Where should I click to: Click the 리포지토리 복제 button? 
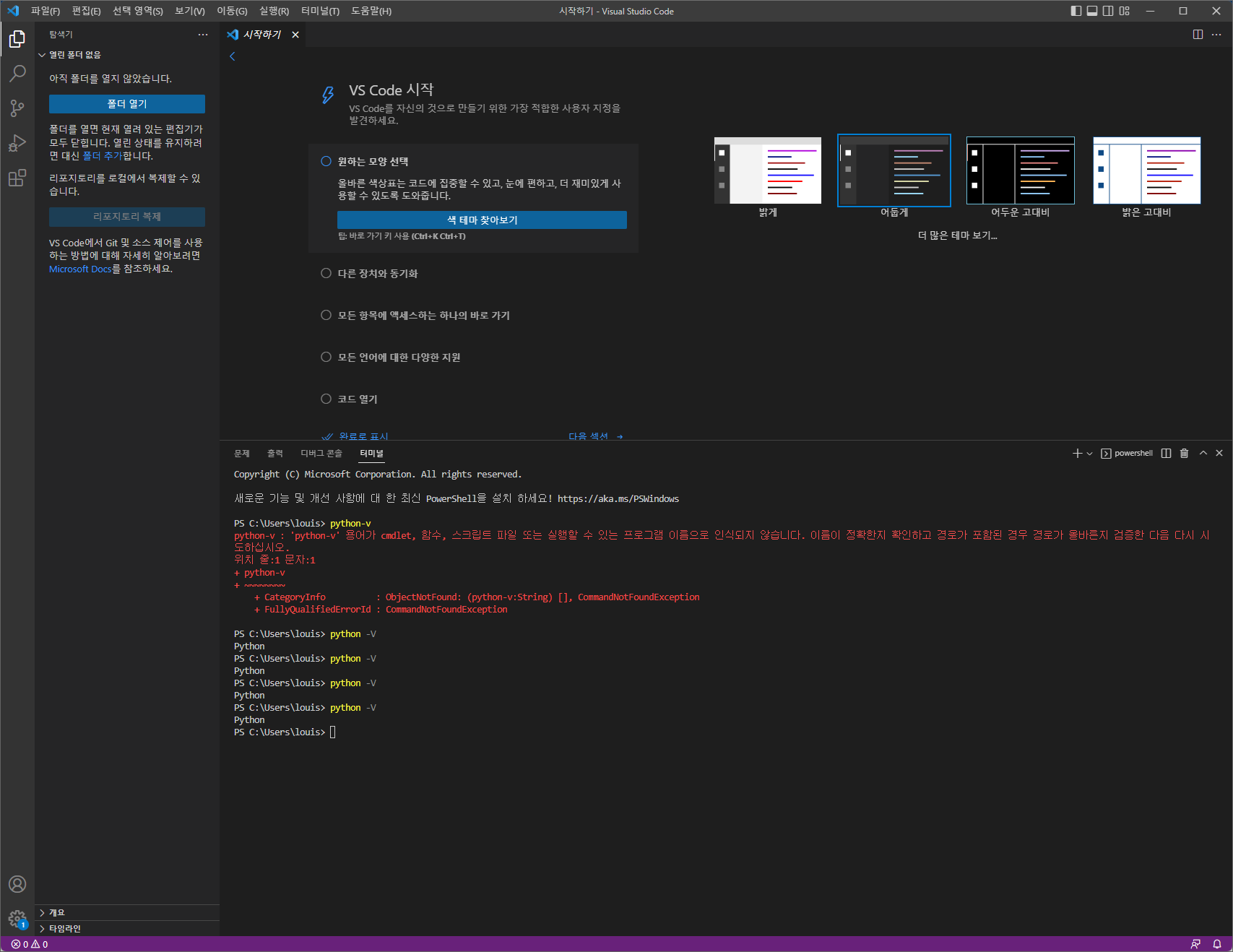[x=127, y=217]
